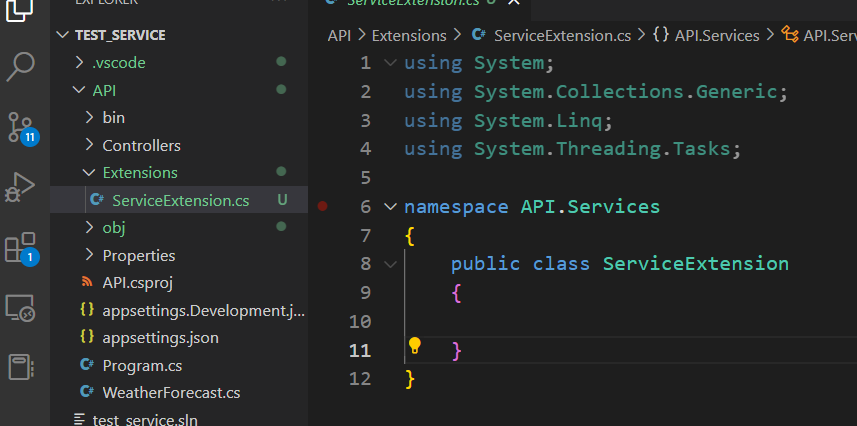This screenshot has height=426, width=857.
Task: Select the ServiceExtension.cs editor tab
Action: (x=413, y=3)
